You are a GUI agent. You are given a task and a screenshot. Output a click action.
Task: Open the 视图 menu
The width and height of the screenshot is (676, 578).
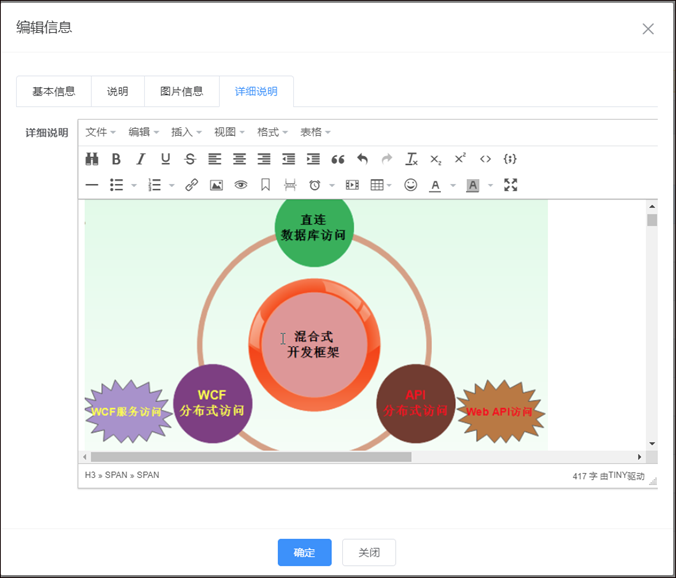pos(229,132)
